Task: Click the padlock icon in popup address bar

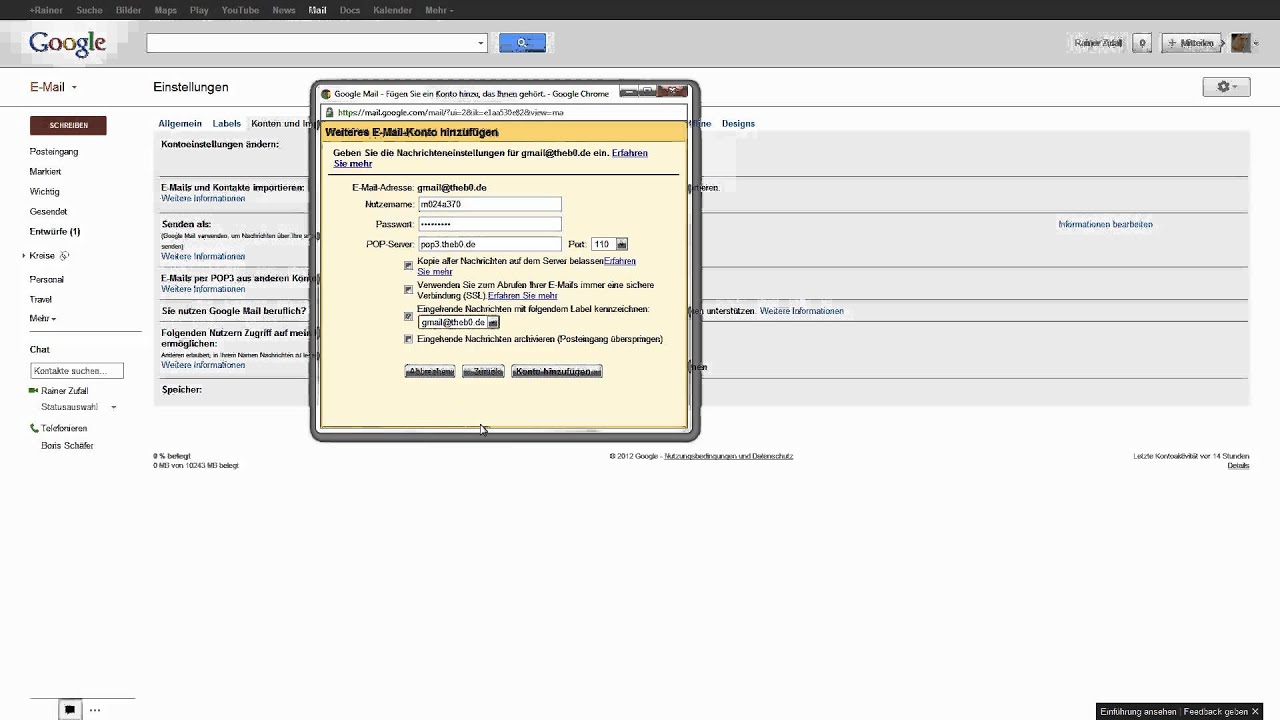Action: click(328, 113)
